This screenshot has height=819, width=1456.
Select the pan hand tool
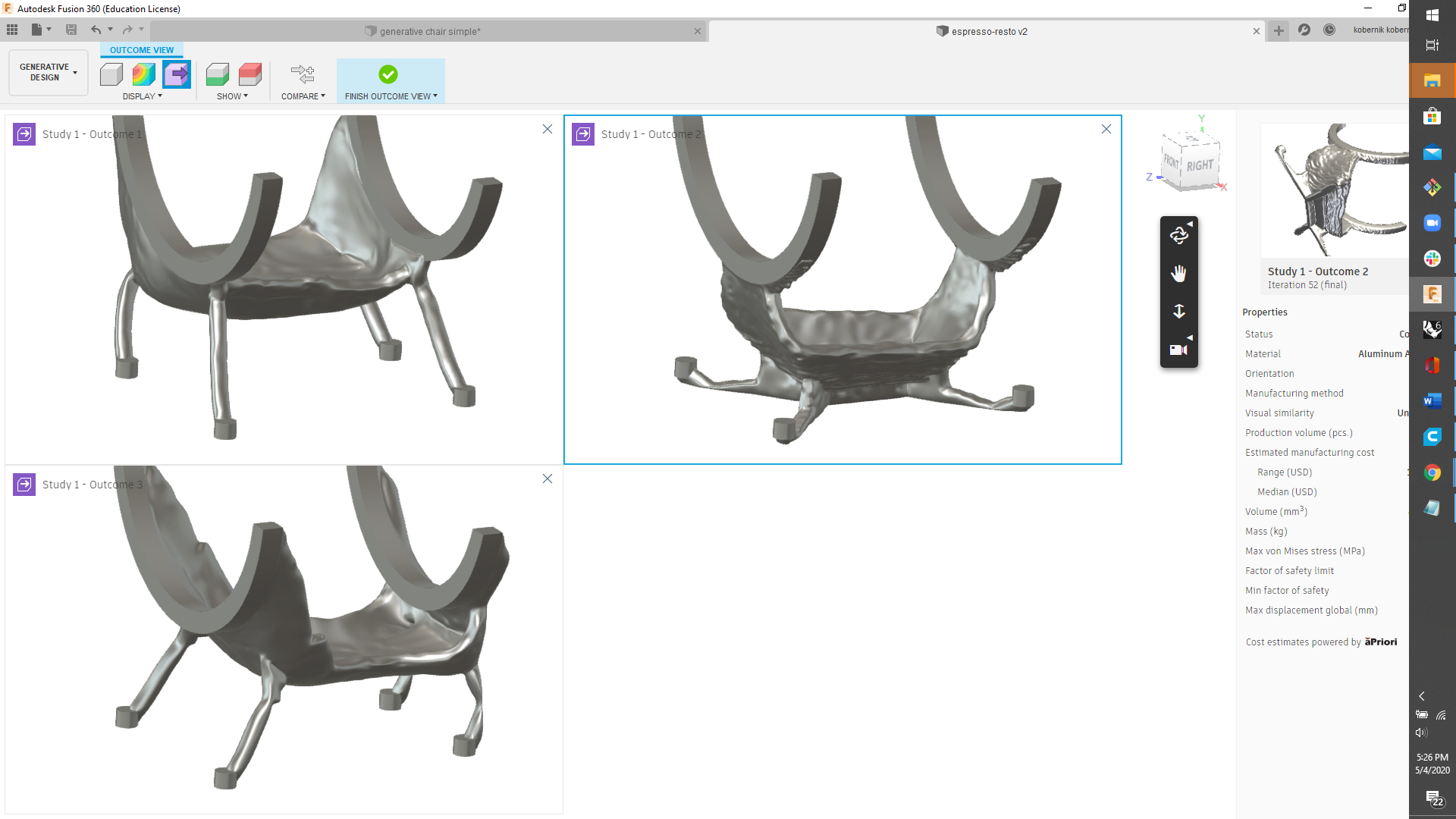click(1178, 273)
